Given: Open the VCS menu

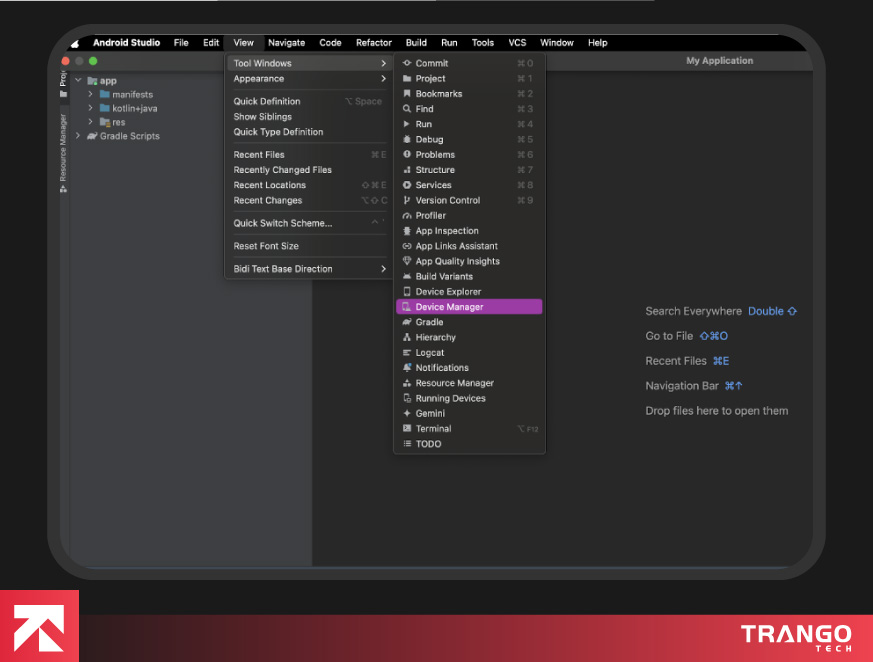Looking at the screenshot, I should (x=517, y=42).
